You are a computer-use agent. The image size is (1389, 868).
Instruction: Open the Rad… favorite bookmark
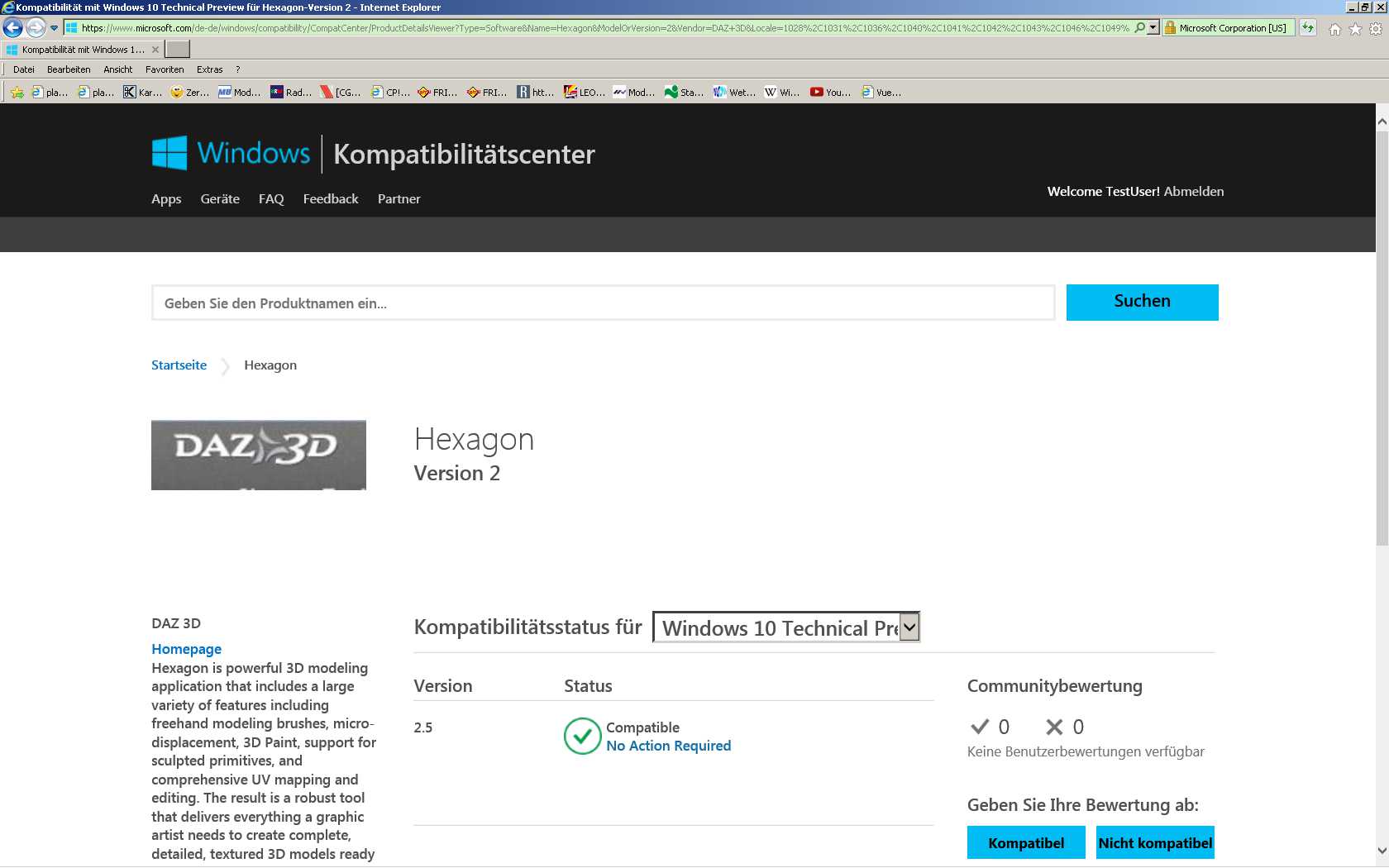pos(291,93)
